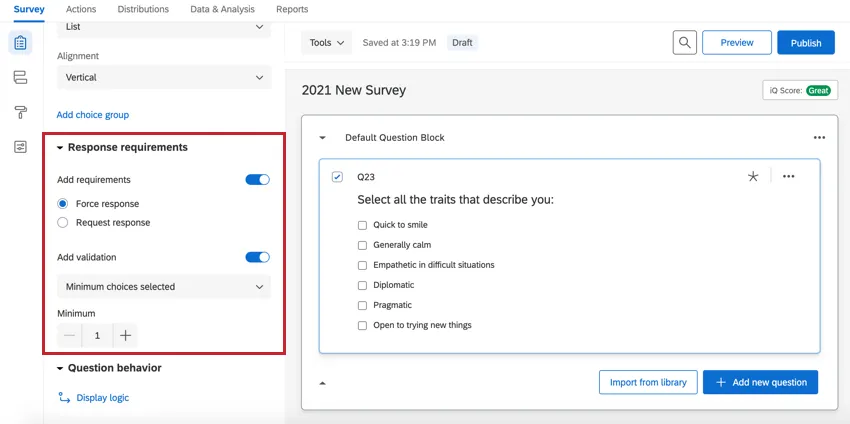Viewport: 850px width, 424px height.
Task: Toggle the Add requirements switch
Action: point(257,180)
